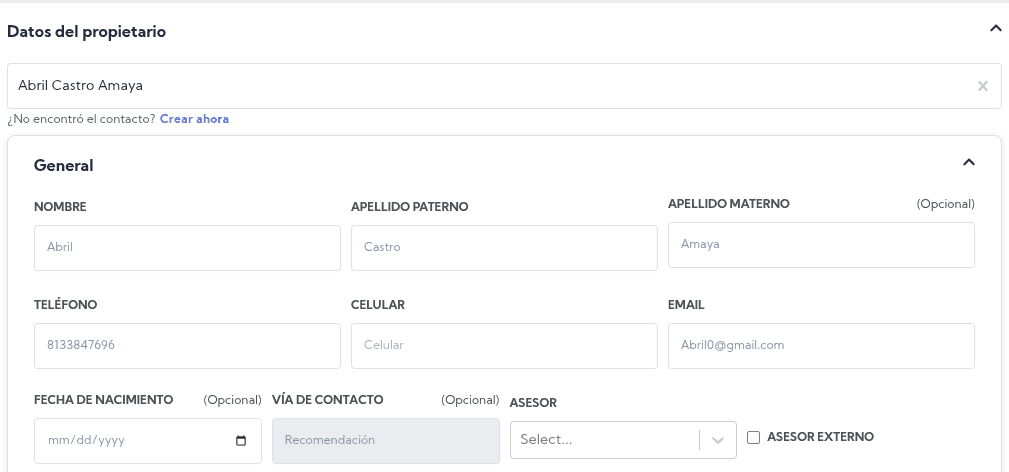
Task: Clear the Abril Castro Amaya owner selection
Action: pyautogui.click(x=982, y=86)
